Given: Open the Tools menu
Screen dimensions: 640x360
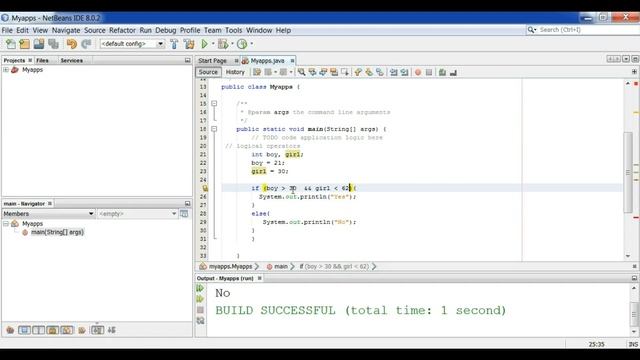Looking at the screenshot, I should 233,30.
